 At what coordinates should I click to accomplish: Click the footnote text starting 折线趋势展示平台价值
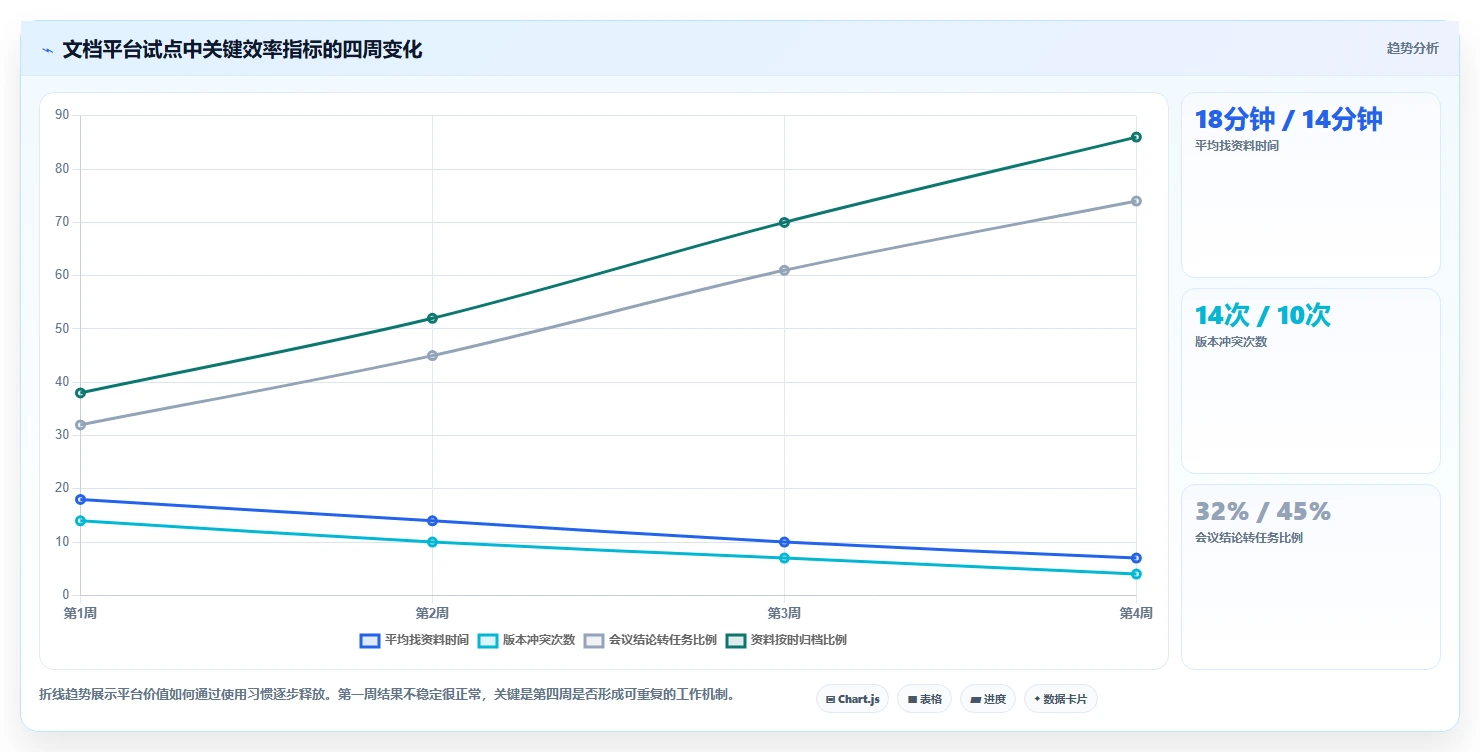[x=388, y=694]
